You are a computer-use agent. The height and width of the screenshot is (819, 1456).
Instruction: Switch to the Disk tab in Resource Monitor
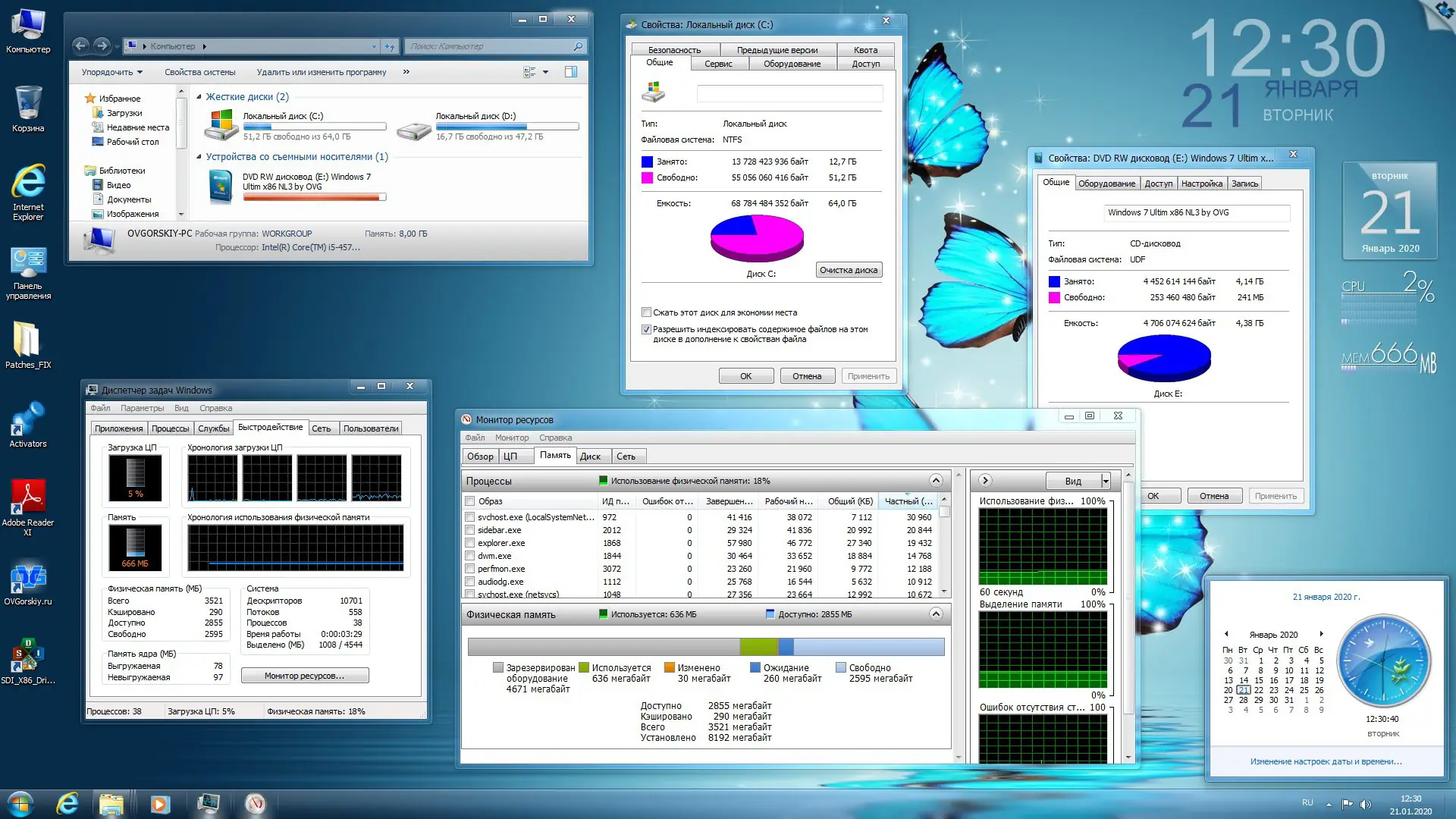(590, 457)
